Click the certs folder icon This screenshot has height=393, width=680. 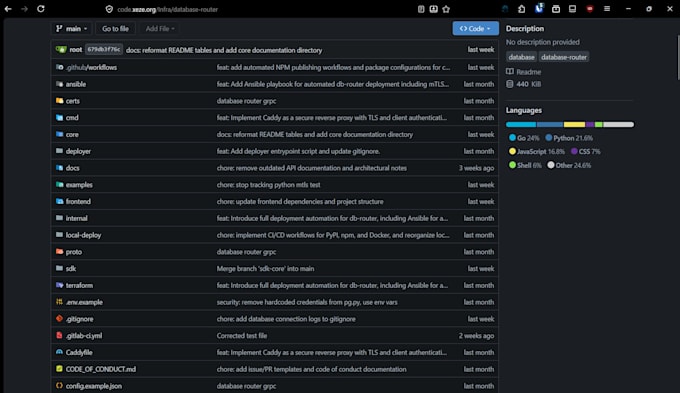[x=59, y=101]
